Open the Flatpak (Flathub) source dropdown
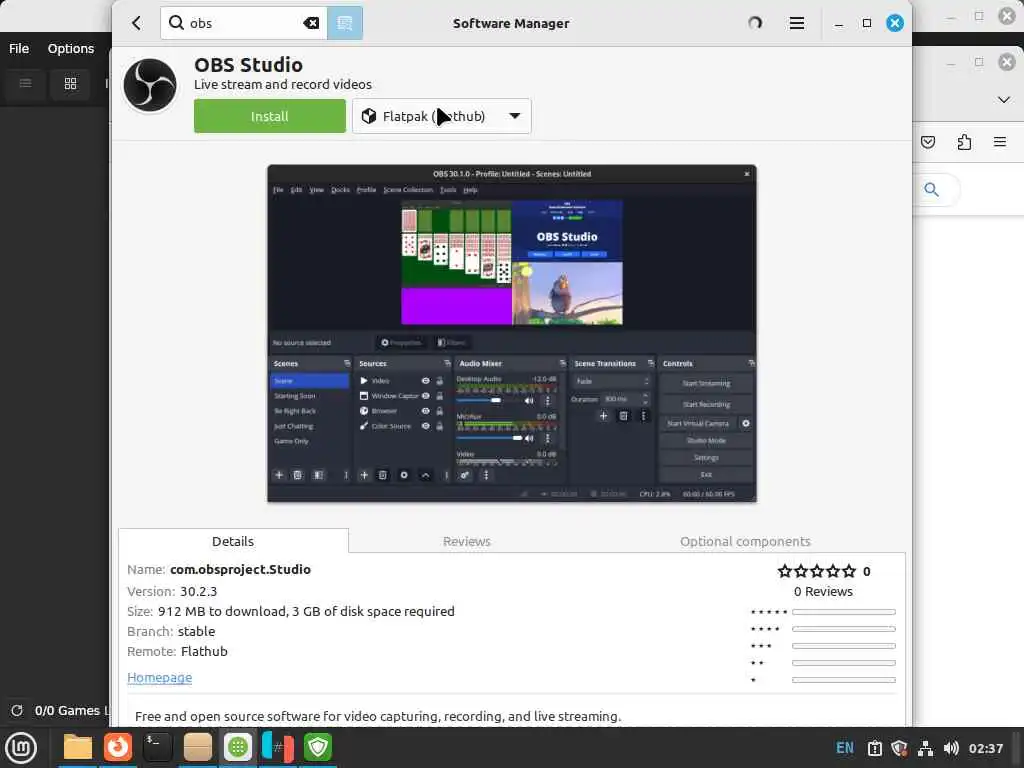 click(442, 116)
